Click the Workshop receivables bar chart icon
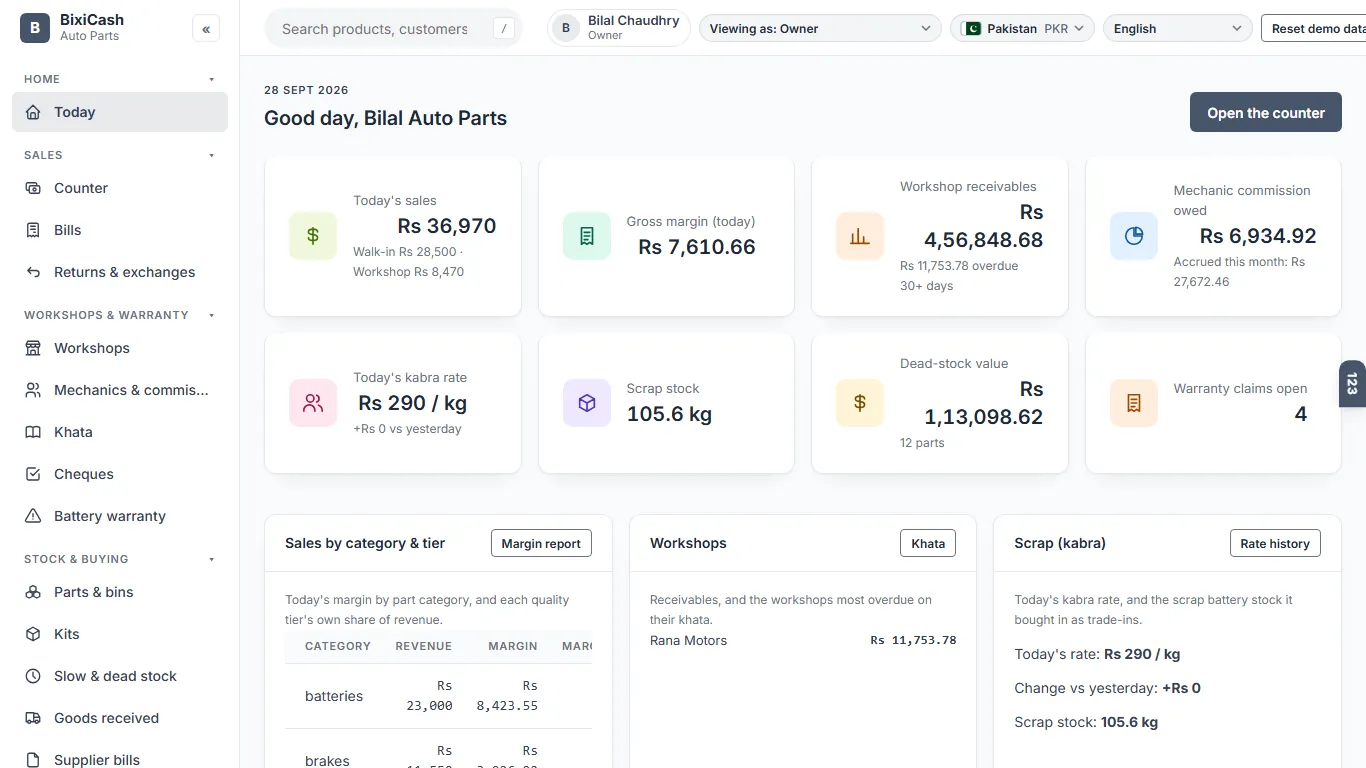 860,236
